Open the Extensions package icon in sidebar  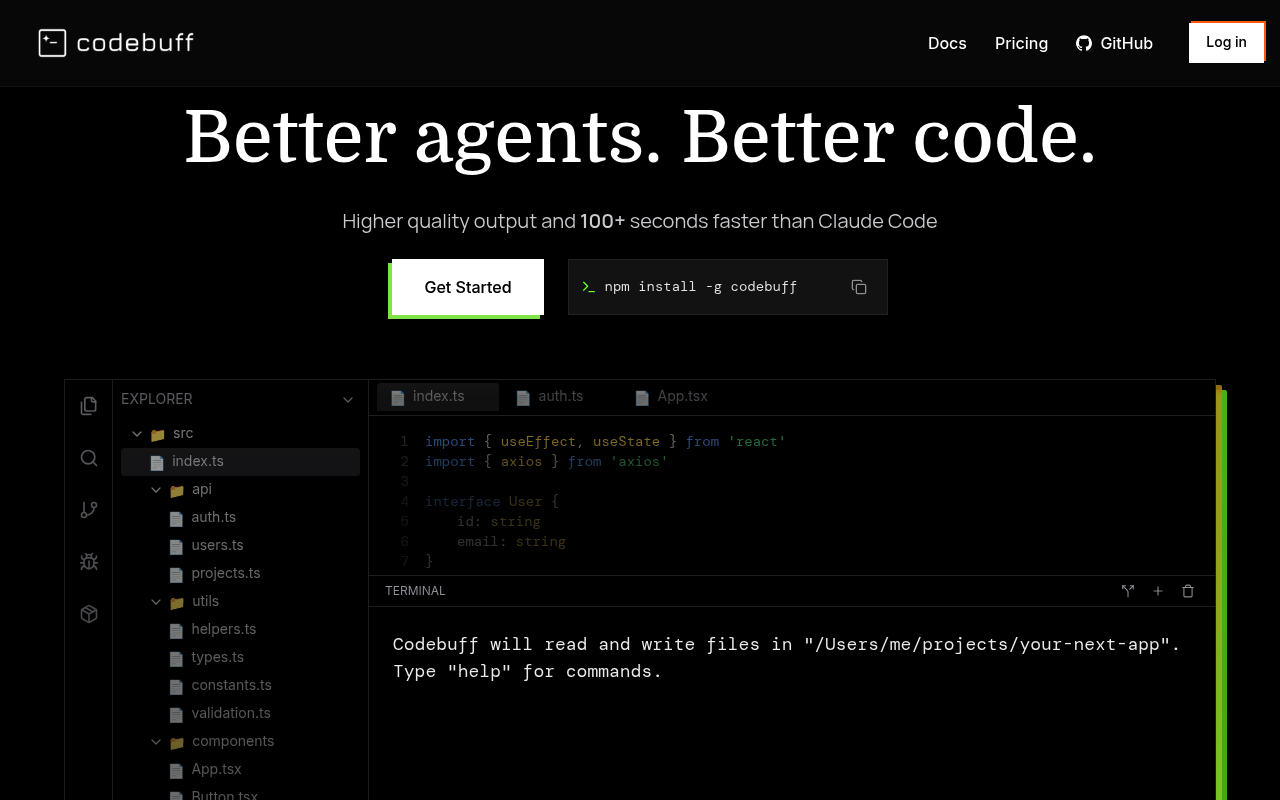pos(89,614)
